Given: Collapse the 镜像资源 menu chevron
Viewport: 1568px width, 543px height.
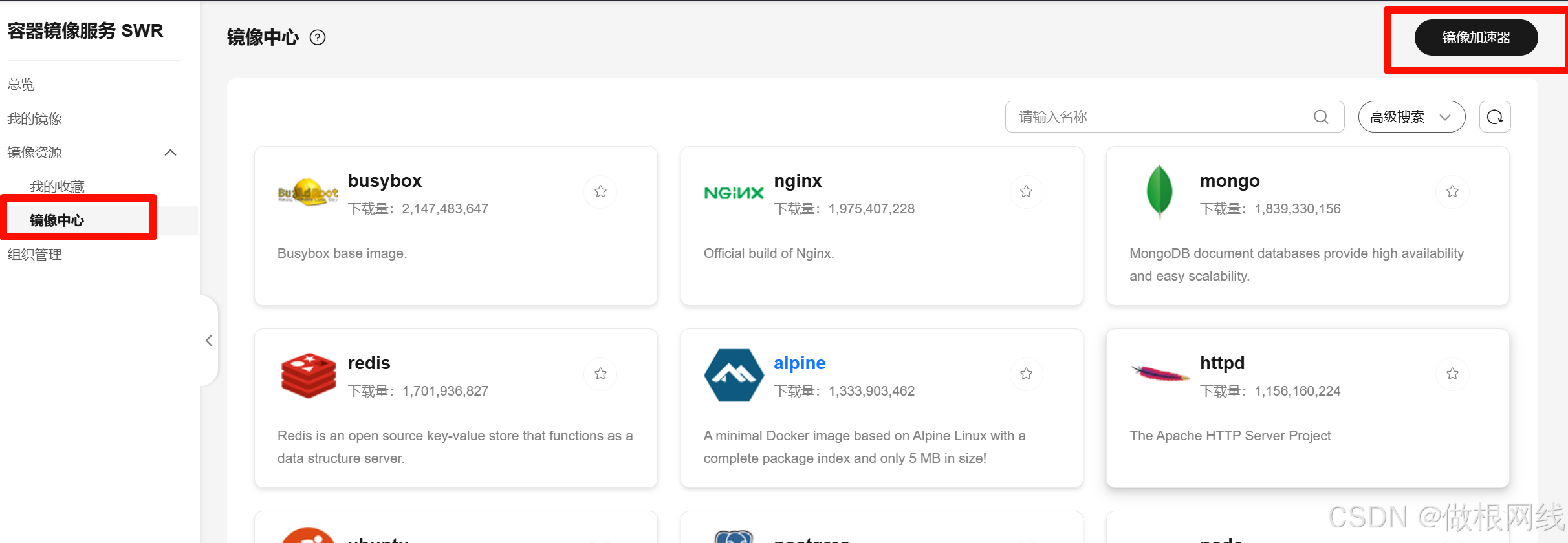Looking at the screenshot, I should (x=171, y=153).
